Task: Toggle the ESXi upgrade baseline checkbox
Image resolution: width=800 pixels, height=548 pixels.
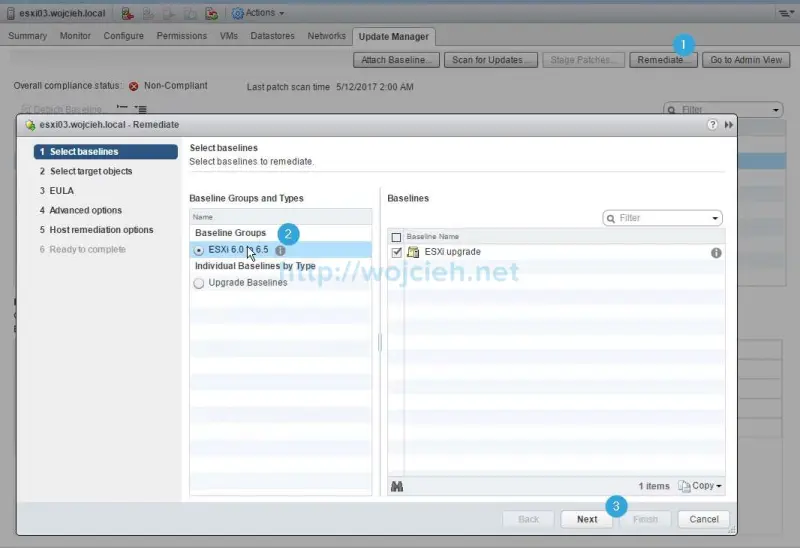Action: [x=396, y=252]
